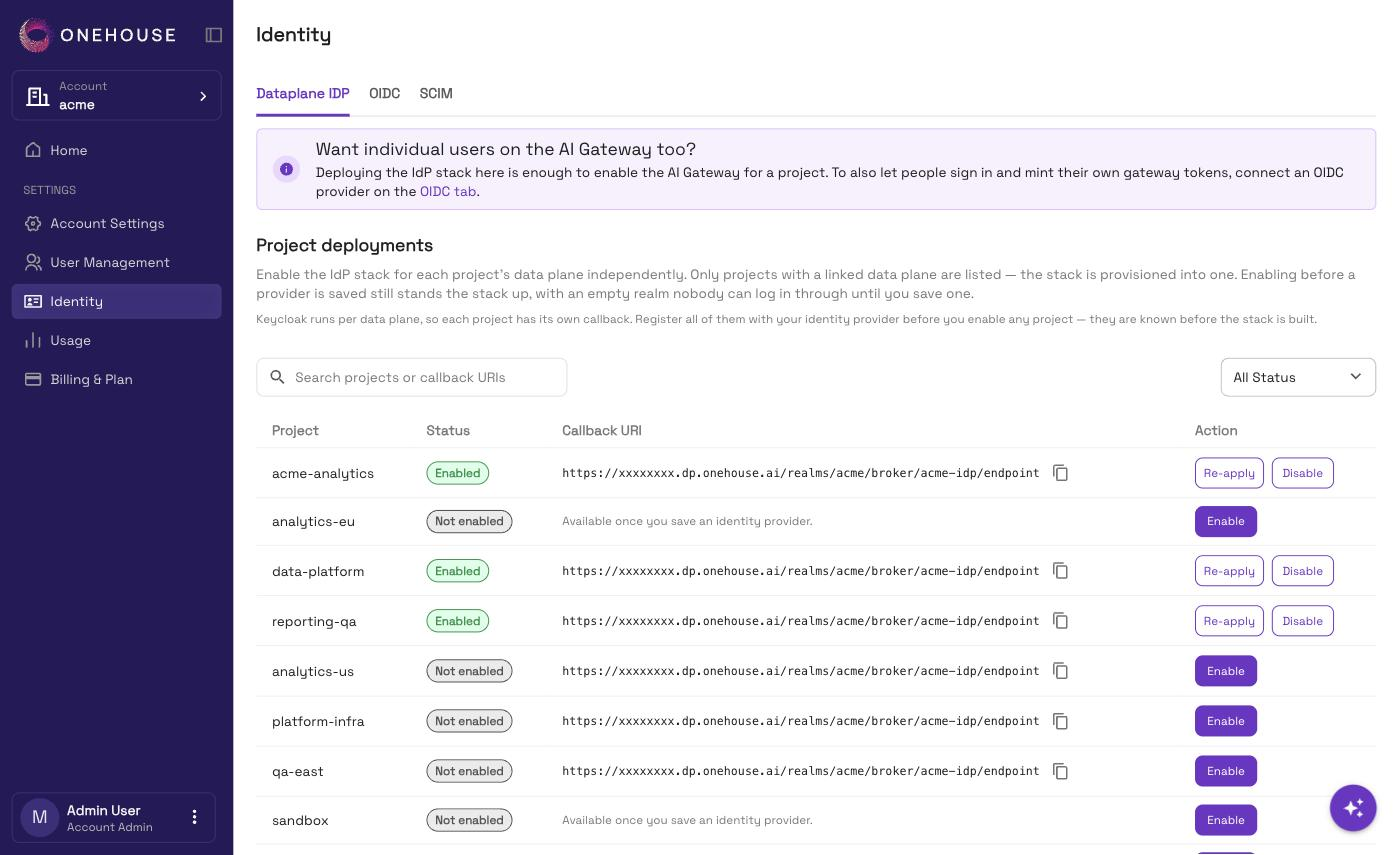Select the Dataplane IDP tab

303,93
